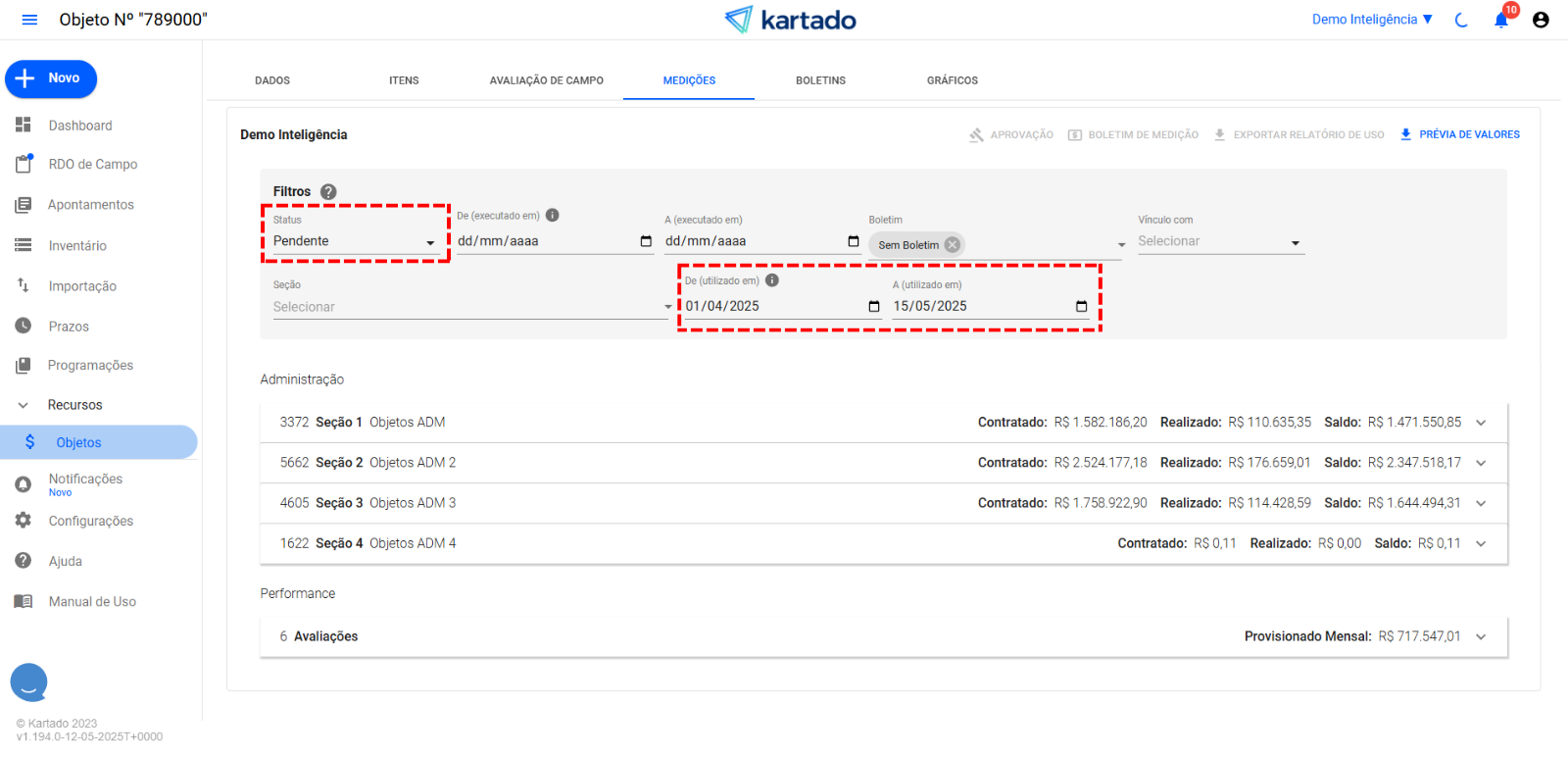The height and width of the screenshot is (757, 1568).
Task: Click the De (executado em) date field
Action: pos(544,241)
